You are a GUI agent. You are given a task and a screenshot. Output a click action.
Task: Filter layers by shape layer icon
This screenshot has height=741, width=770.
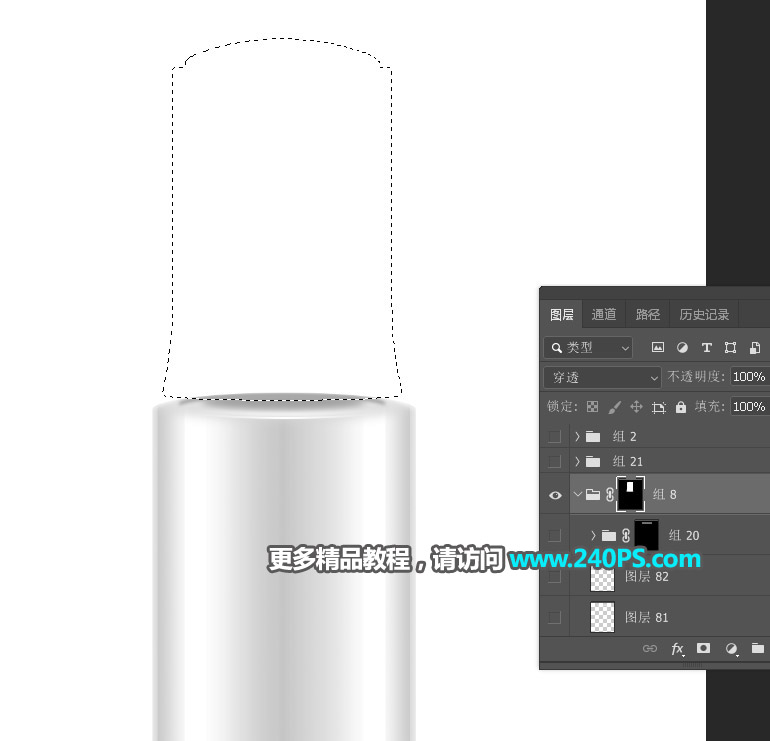(x=730, y=348)
